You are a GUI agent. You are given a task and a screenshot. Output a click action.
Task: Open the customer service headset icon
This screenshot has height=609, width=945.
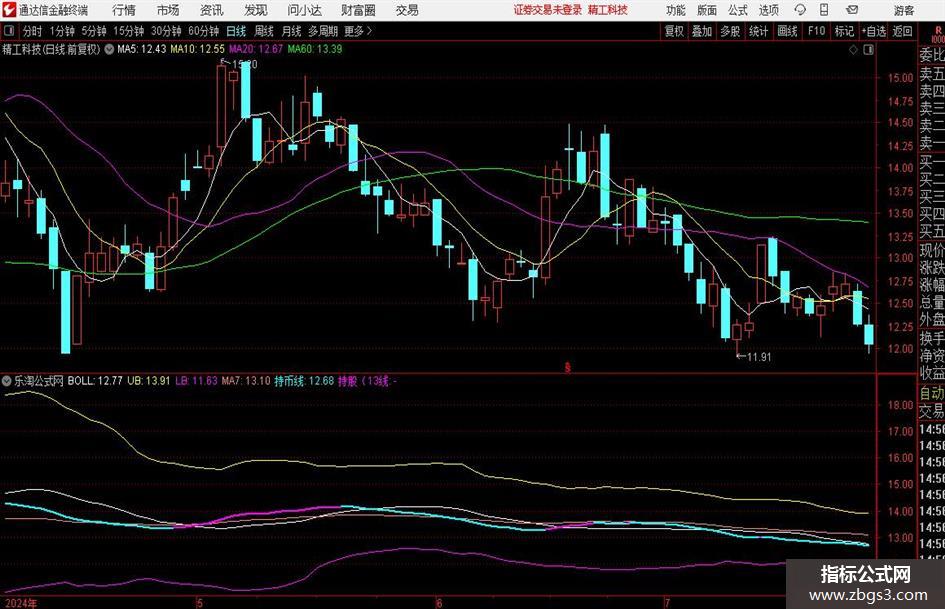coord(800,10)
